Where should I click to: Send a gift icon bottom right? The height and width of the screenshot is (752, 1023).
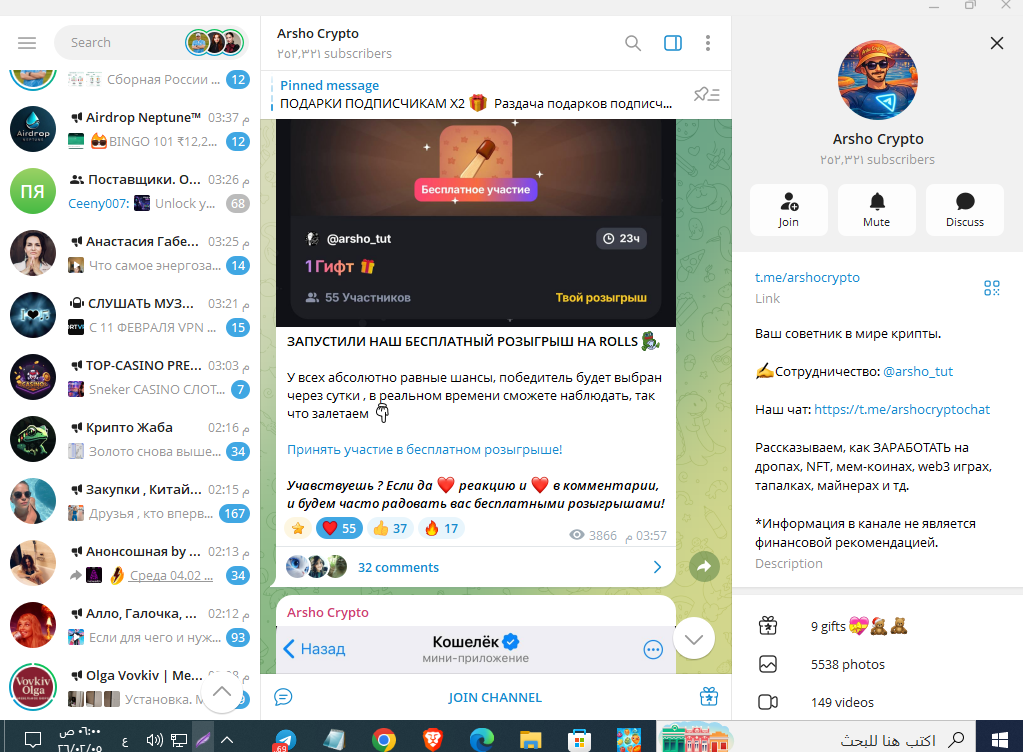[x=709, y=697]
